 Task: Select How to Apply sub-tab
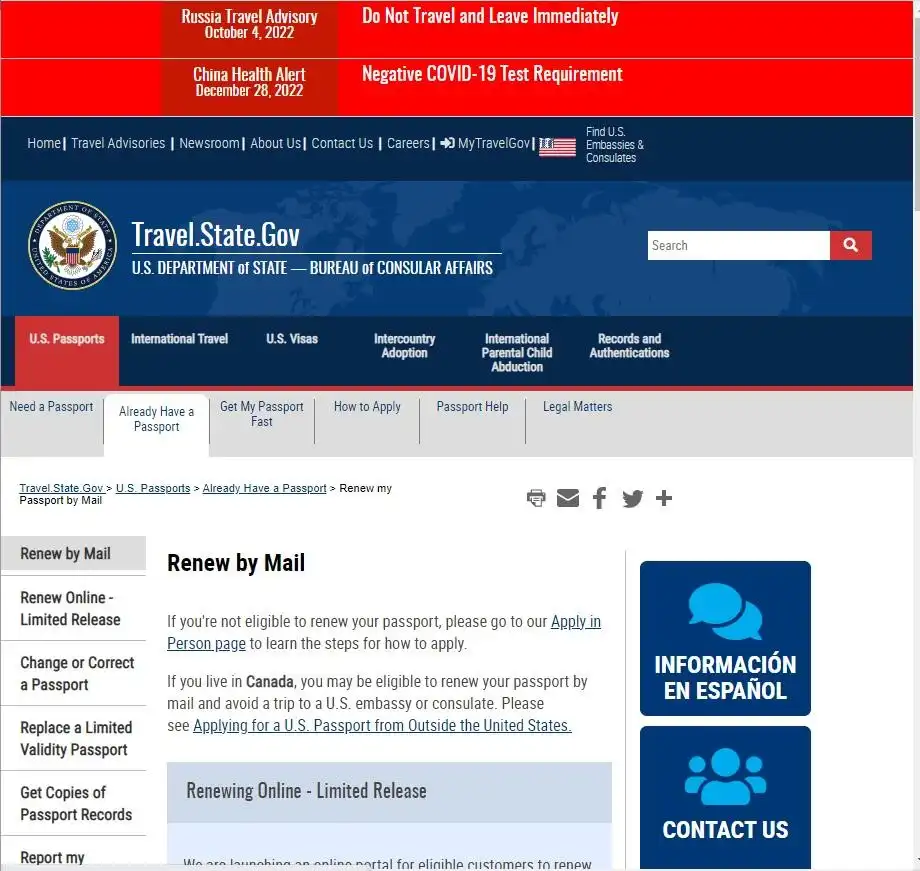click(x=367, y=407)
